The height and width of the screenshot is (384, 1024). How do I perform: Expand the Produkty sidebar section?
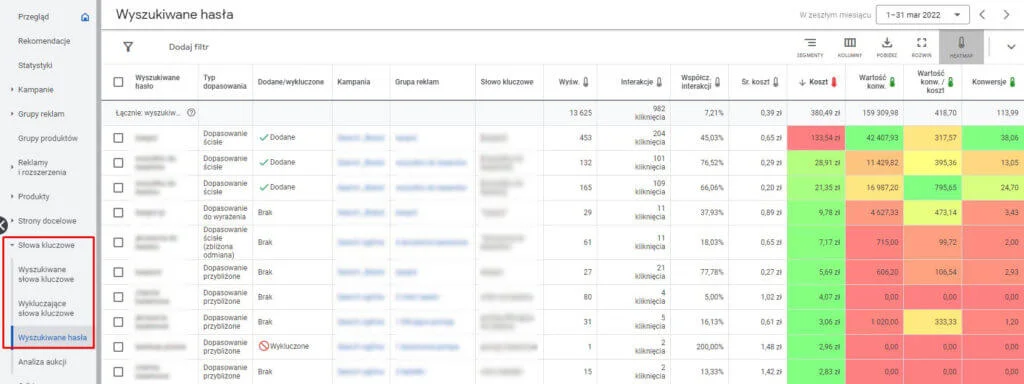pos(12,197)
